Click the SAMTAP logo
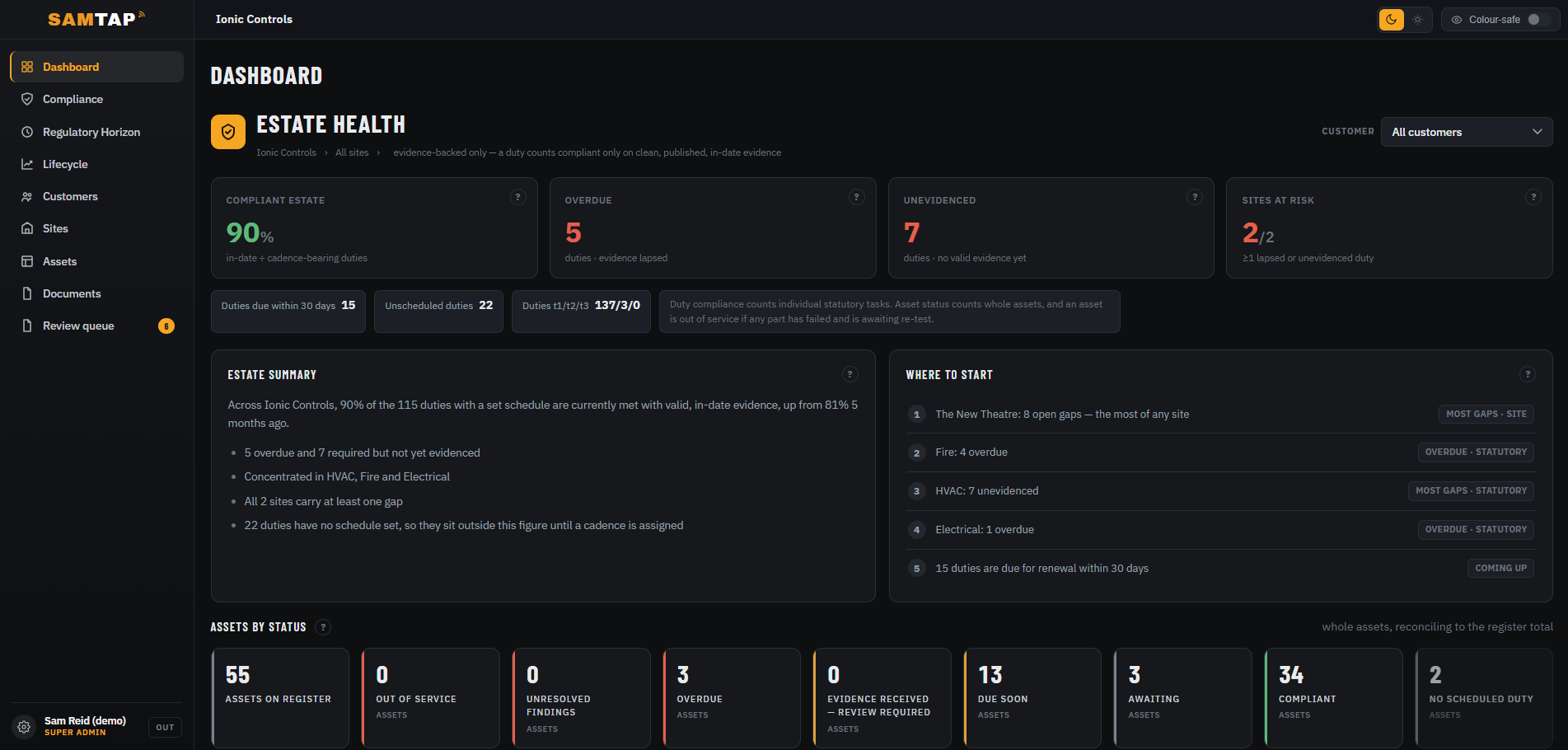Viewport: 1568px width, 750px height. (96, 19)
